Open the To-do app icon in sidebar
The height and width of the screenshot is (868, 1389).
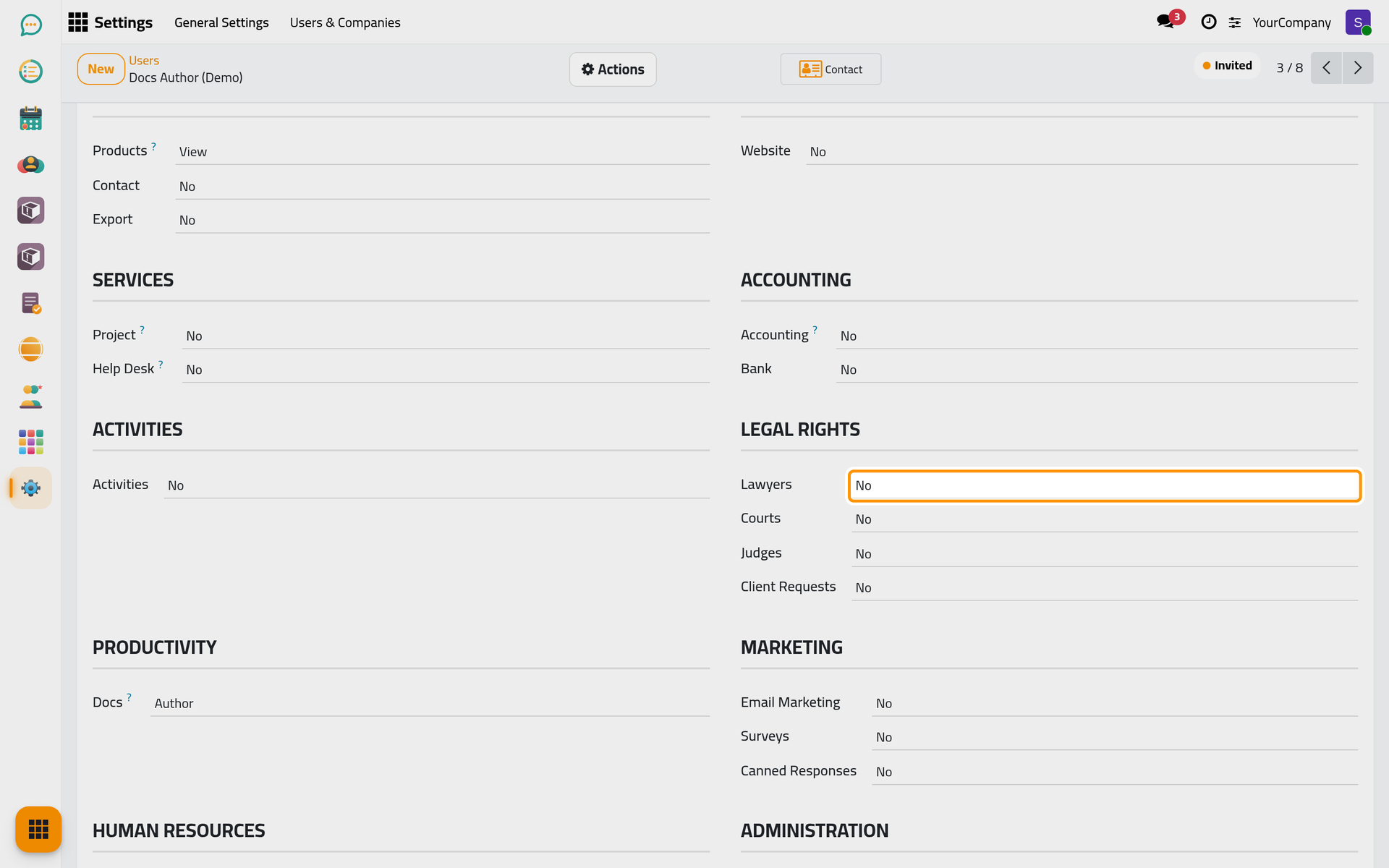point(30,72)
